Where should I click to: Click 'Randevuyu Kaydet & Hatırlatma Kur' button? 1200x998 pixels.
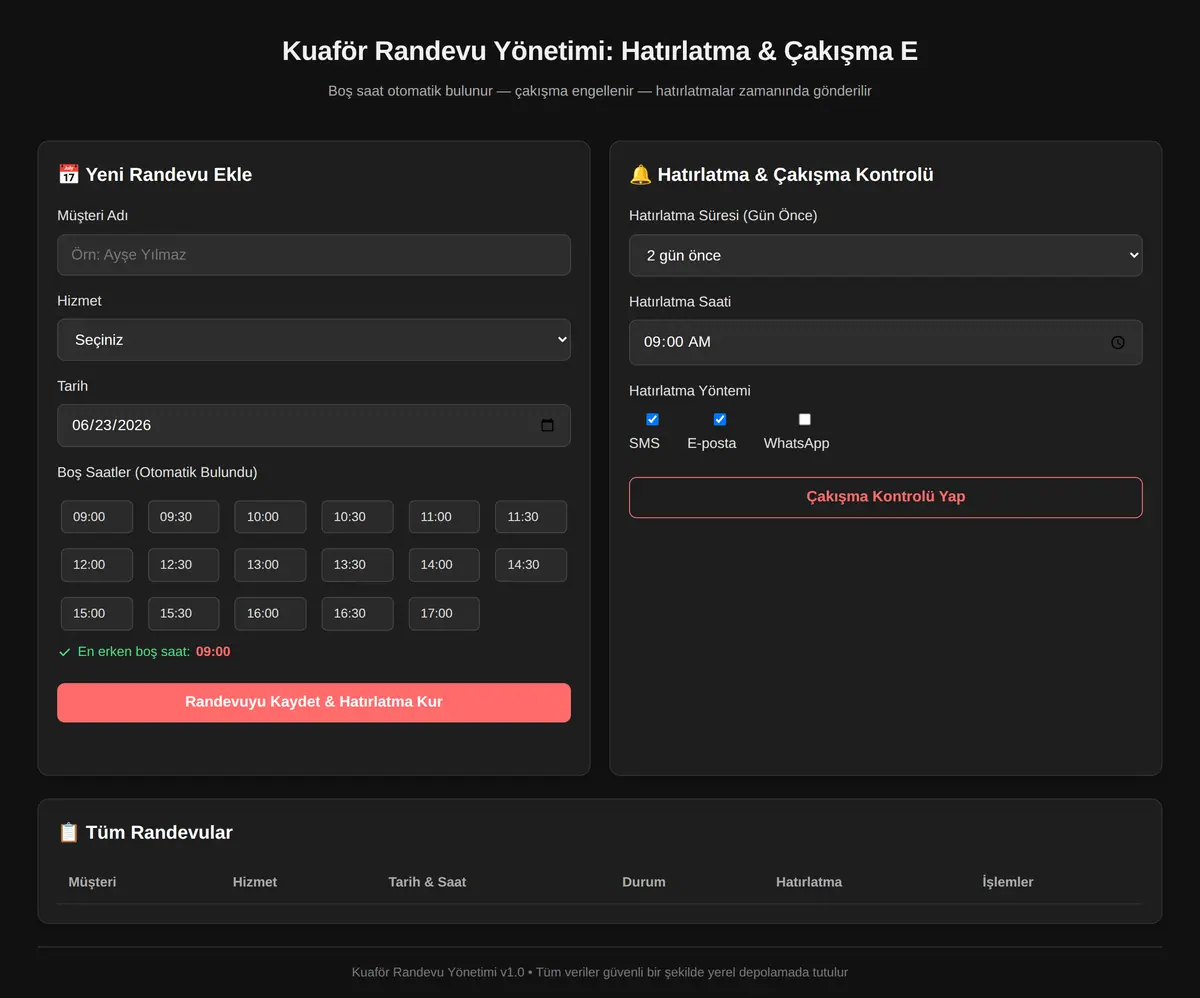pos(314,702)
